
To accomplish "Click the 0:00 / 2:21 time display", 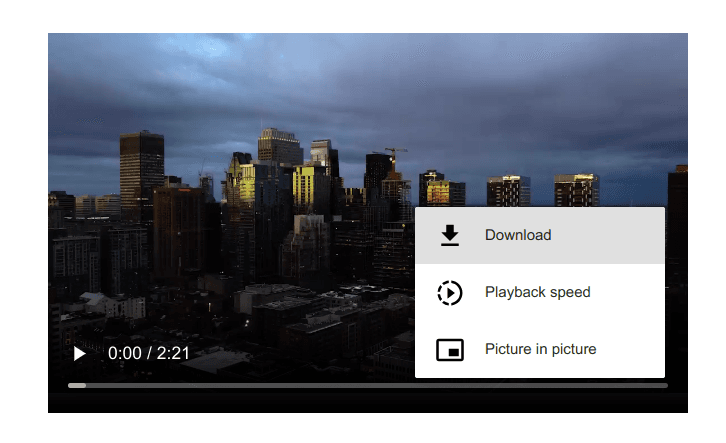I will point(149,353).
